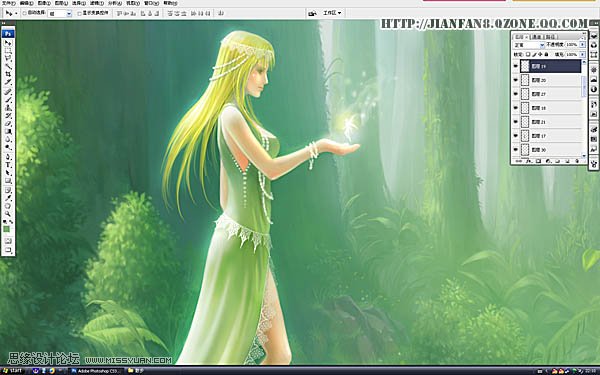Hide layer 图层 21 with its eye
Screen dimensions: 600x375
coord(515,122)
